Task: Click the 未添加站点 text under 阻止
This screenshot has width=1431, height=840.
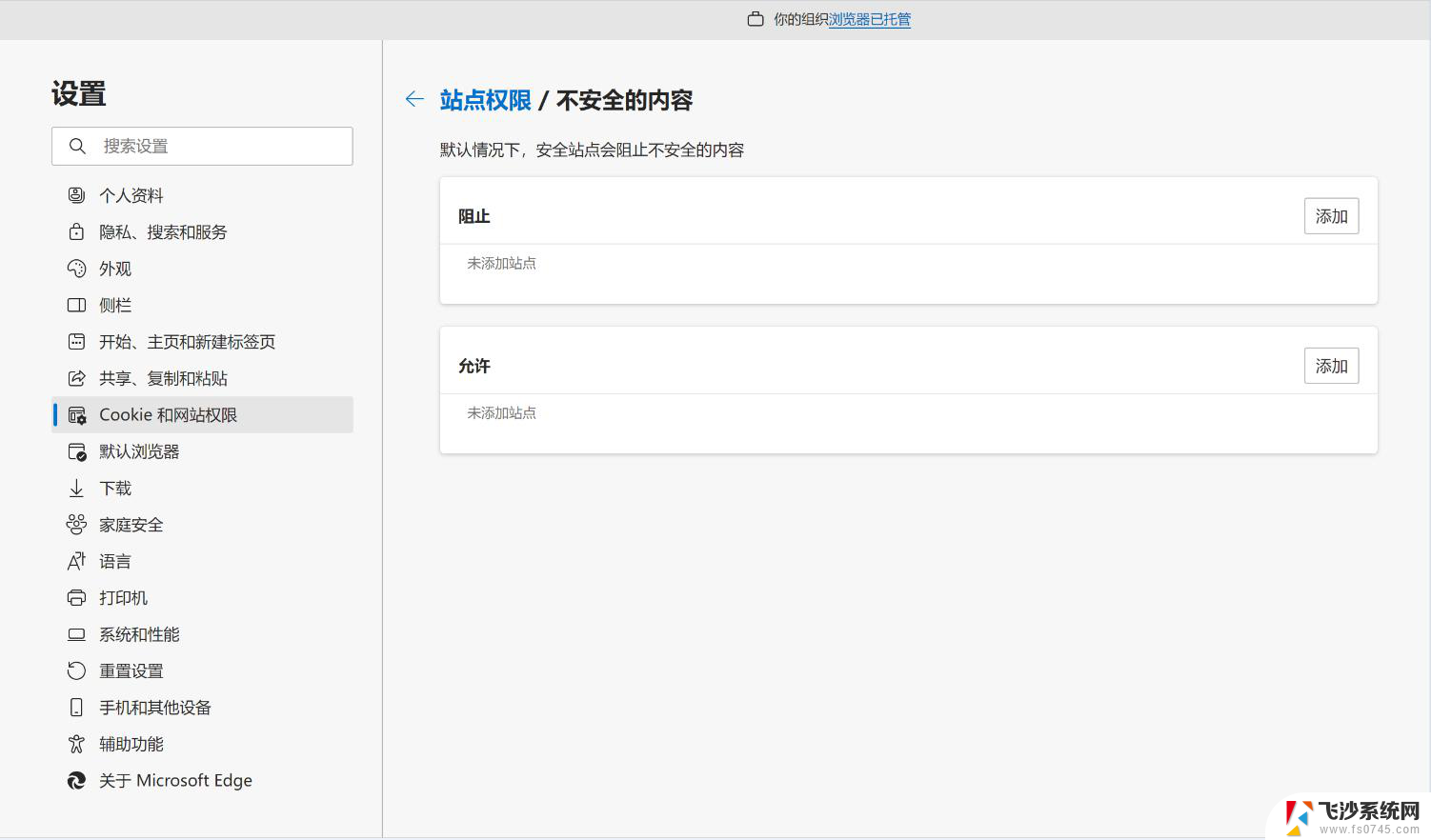Action: coord(501,263)
